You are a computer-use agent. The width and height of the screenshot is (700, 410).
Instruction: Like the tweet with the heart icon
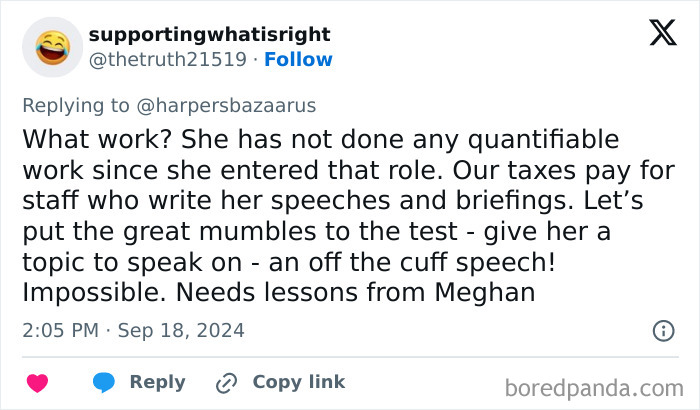37,382
